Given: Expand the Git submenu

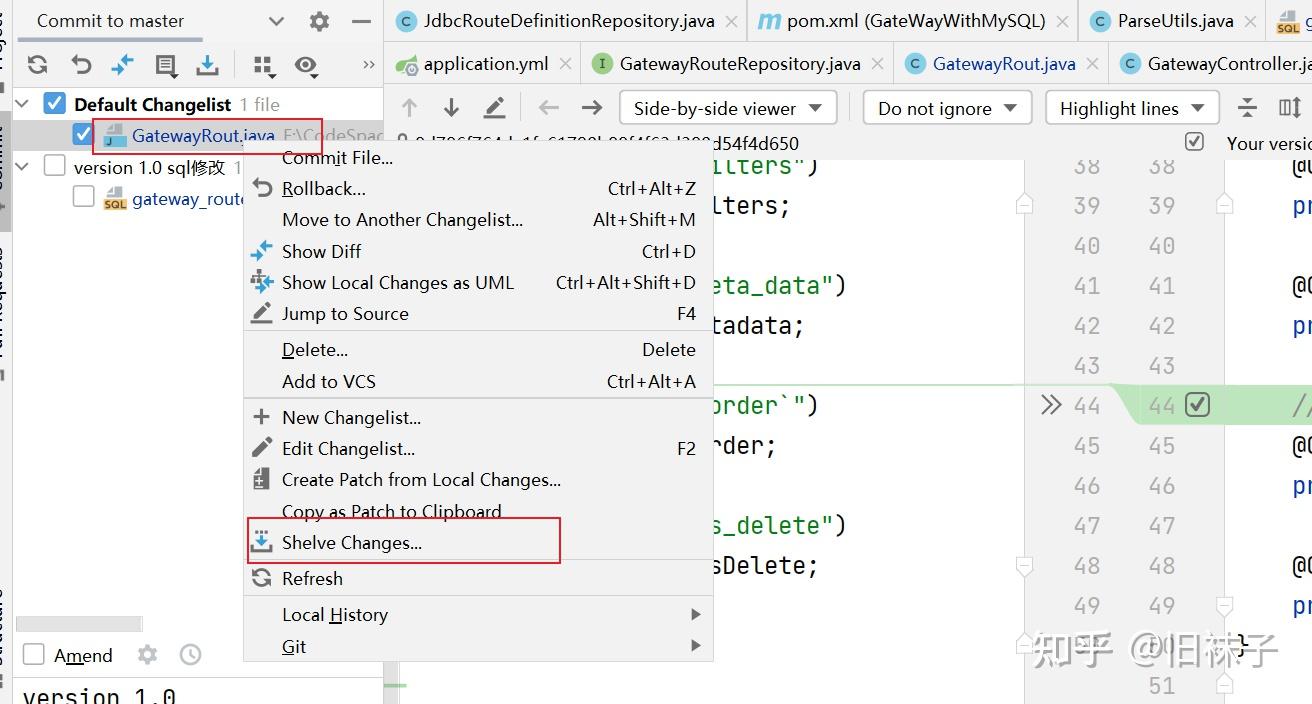Looking at the screenshot, I should point(478,646).
